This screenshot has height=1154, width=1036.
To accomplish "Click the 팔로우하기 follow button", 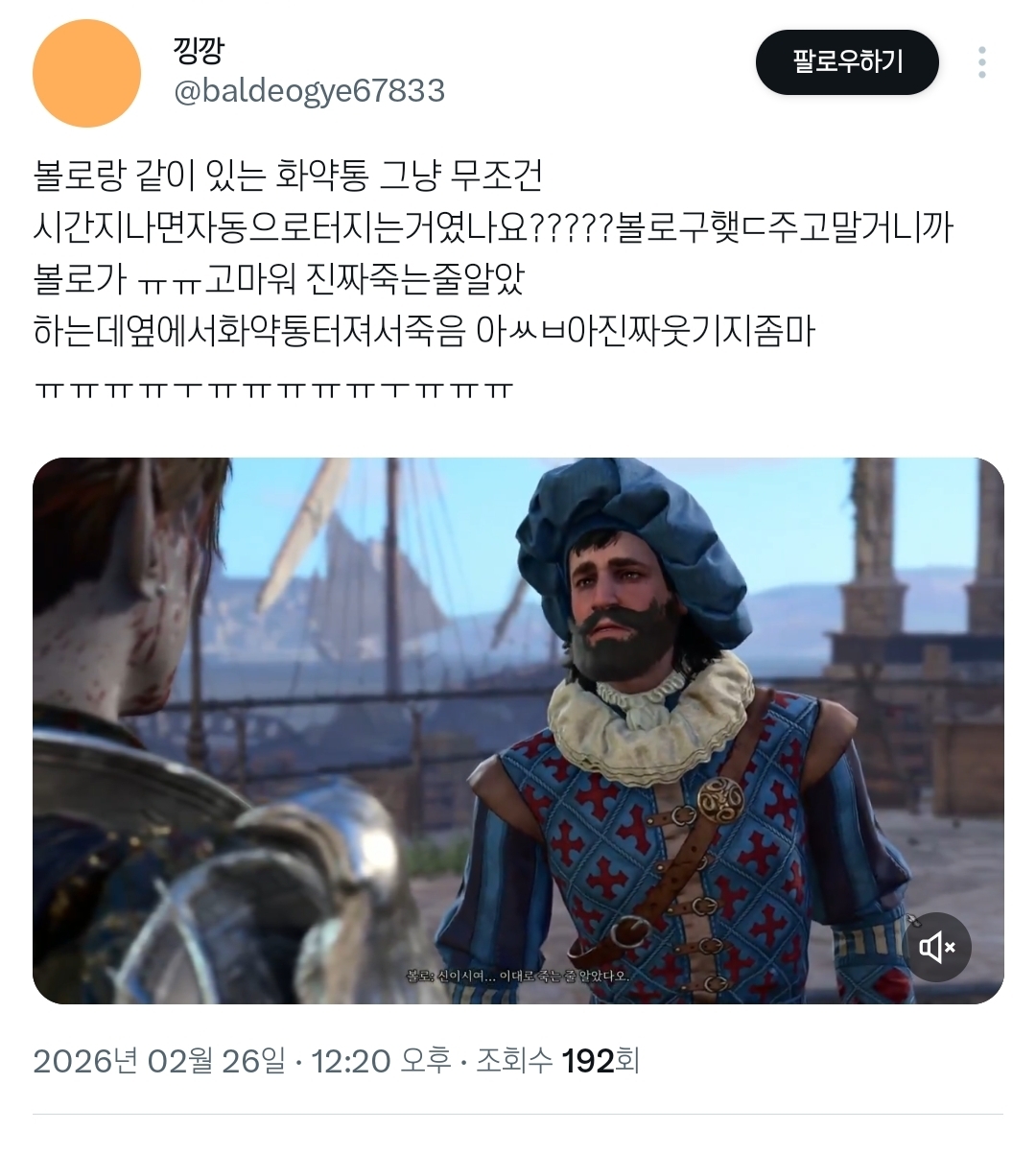I will point(847,62).
